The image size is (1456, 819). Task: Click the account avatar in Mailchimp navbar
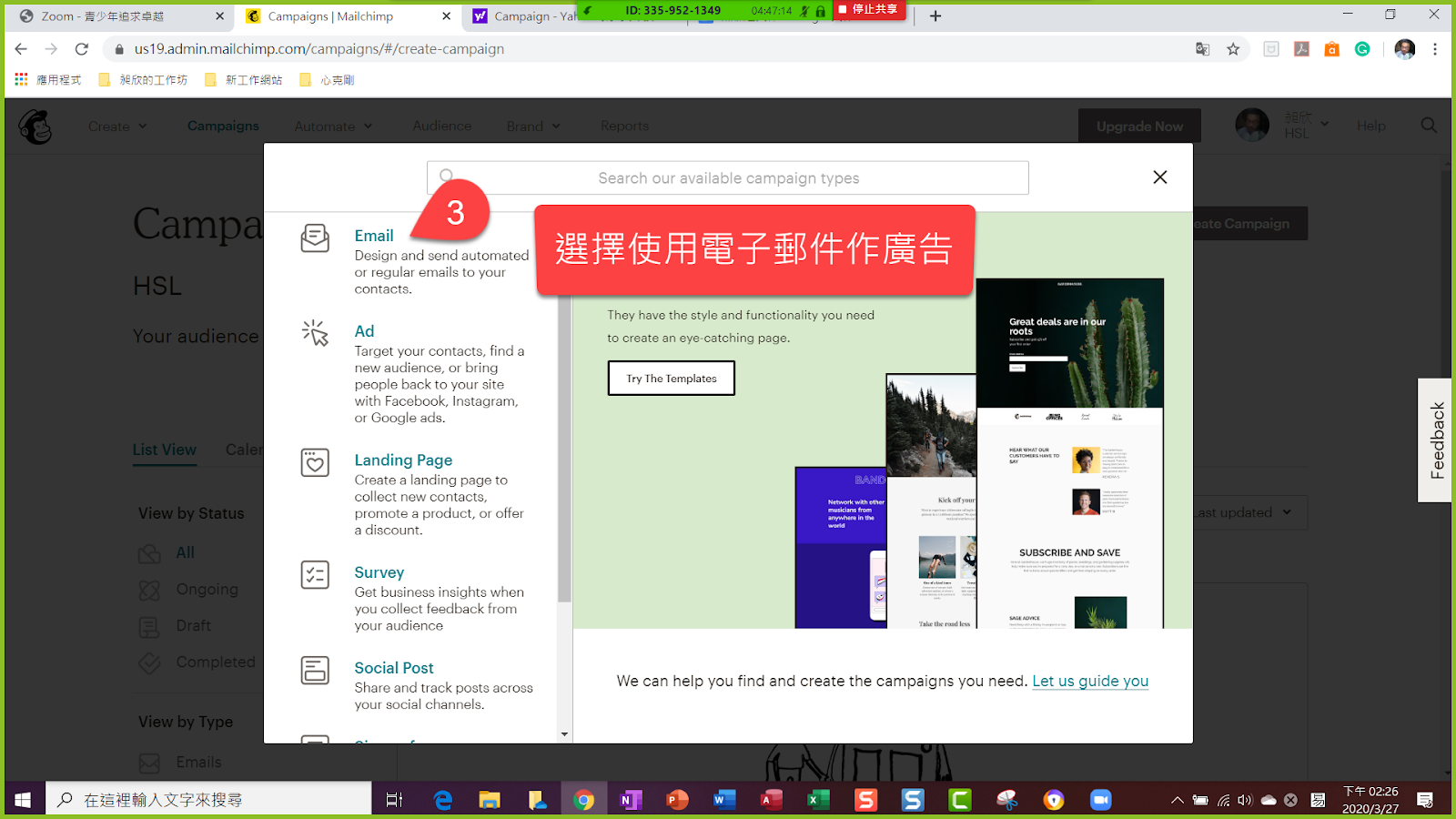point(1252,126)
